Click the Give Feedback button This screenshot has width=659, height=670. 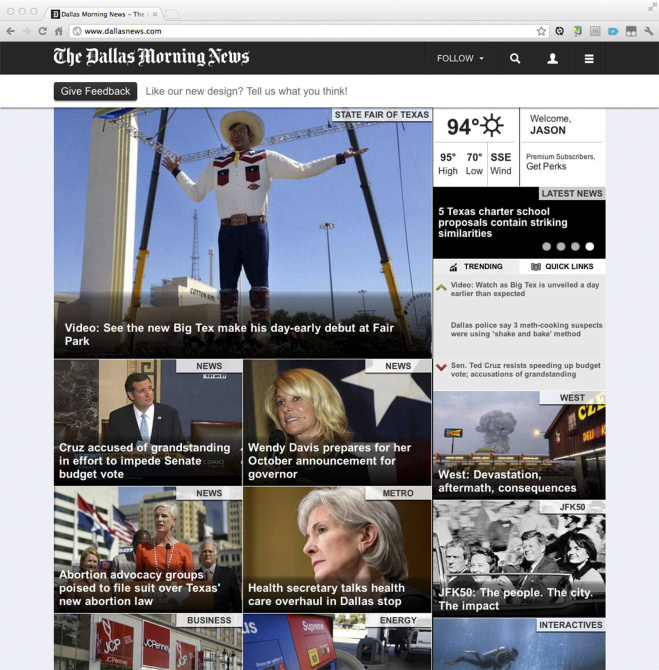click(95, 91)
